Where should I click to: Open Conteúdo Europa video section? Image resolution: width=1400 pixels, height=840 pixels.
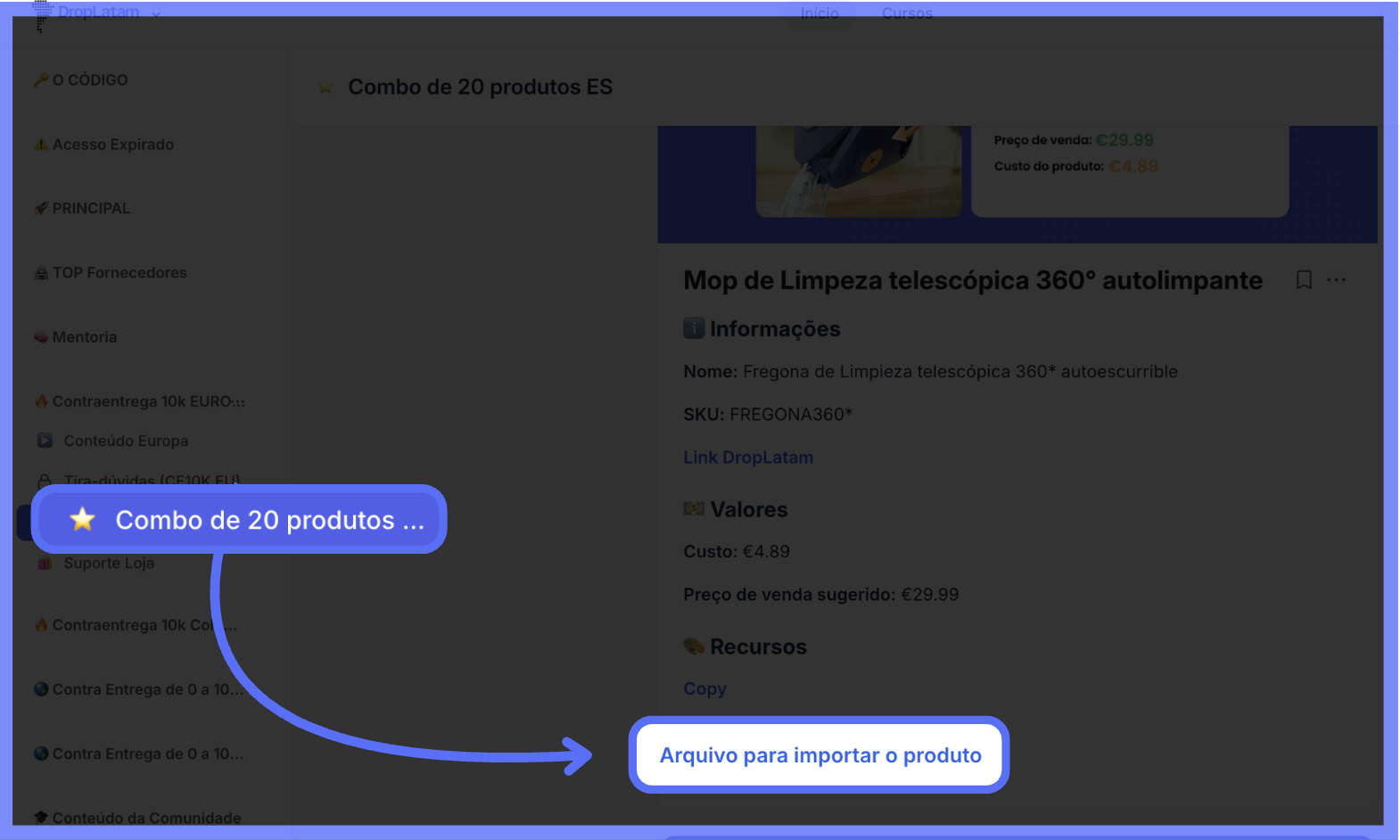click(125, 441)
